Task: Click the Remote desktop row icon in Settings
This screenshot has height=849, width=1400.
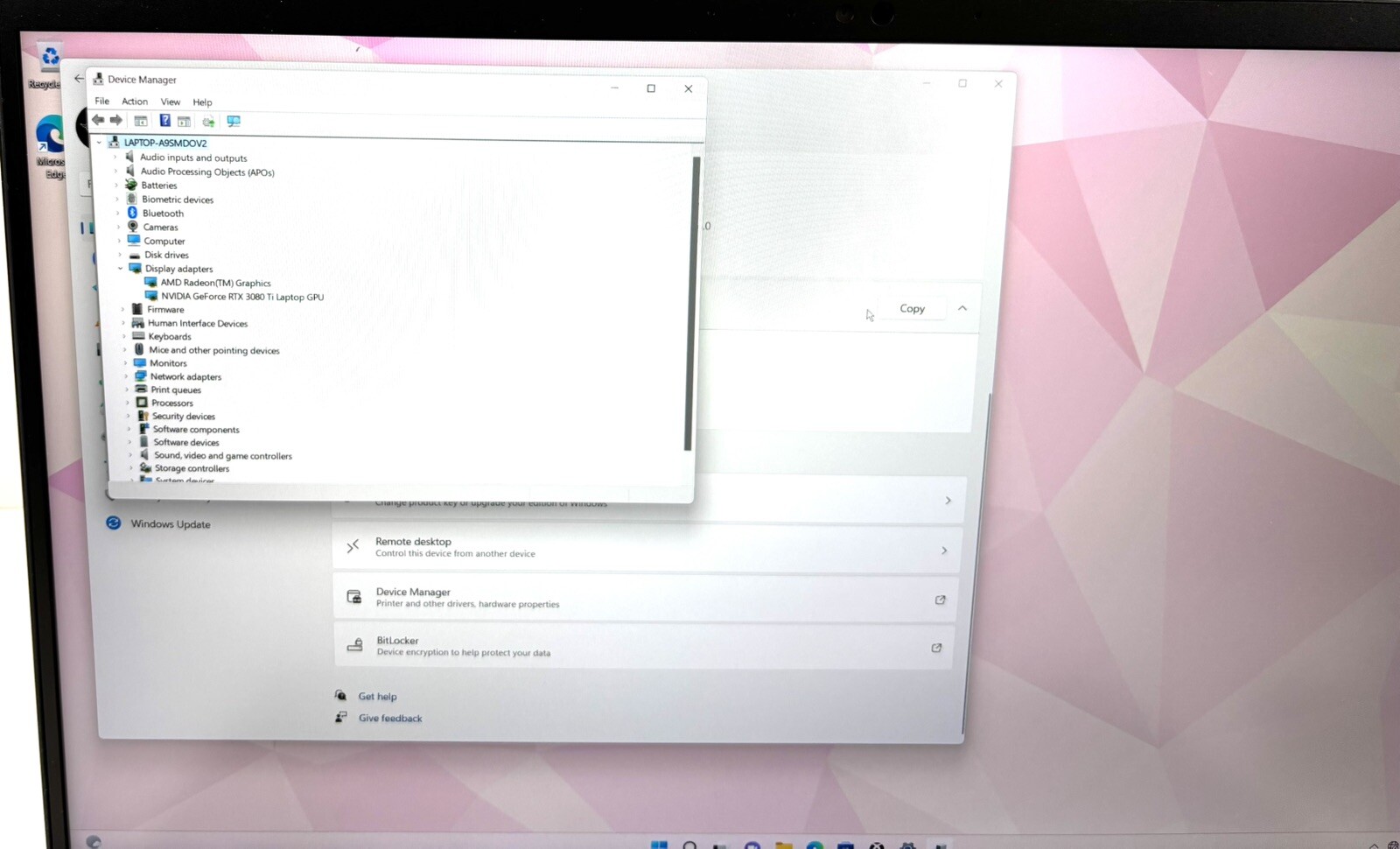Action: 353,547
